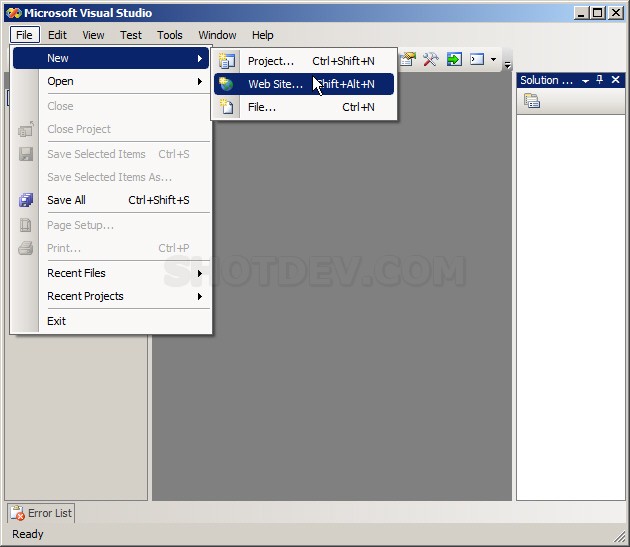Click the window resize grip corner
The image size is (630, 547).
click(621, 538)
